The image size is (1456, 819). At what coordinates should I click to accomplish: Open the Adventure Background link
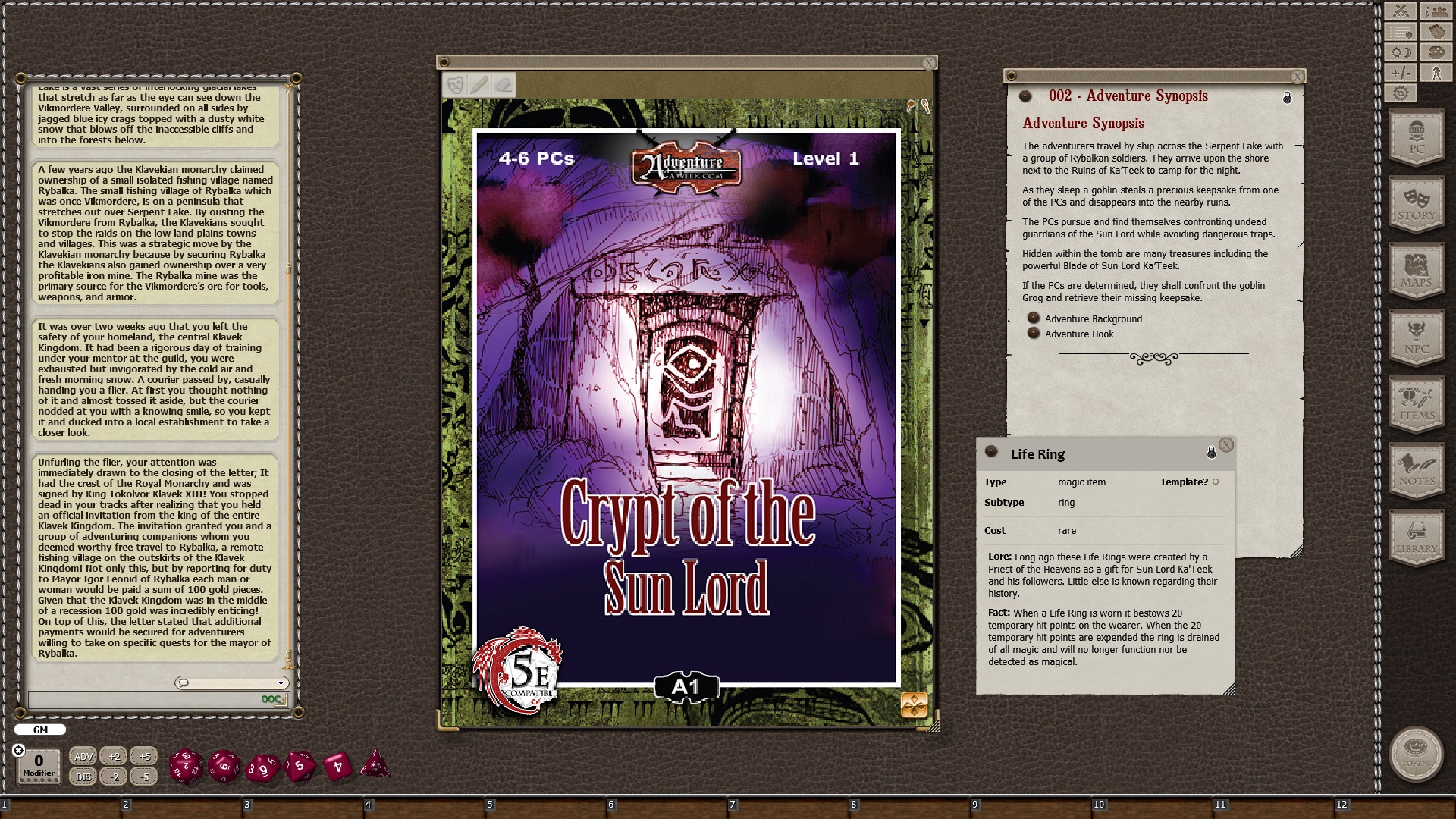(1092, 318)
